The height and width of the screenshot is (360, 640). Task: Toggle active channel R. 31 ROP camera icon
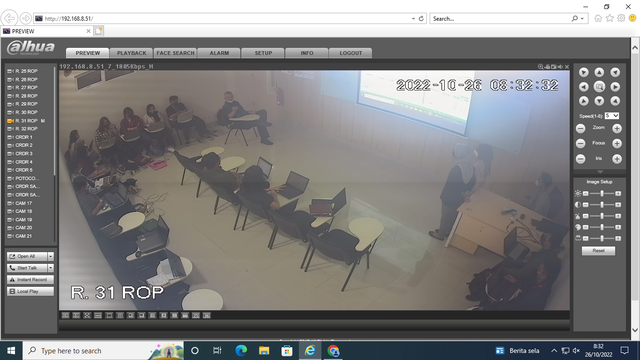point(11,121)
